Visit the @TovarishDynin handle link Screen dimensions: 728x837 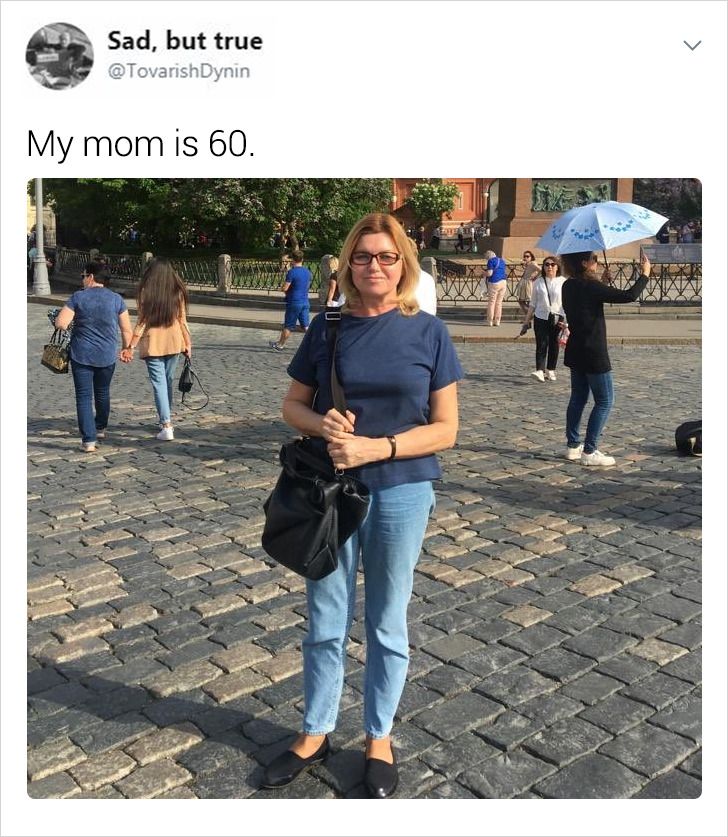pyautogui.click(x=179, y=71)
